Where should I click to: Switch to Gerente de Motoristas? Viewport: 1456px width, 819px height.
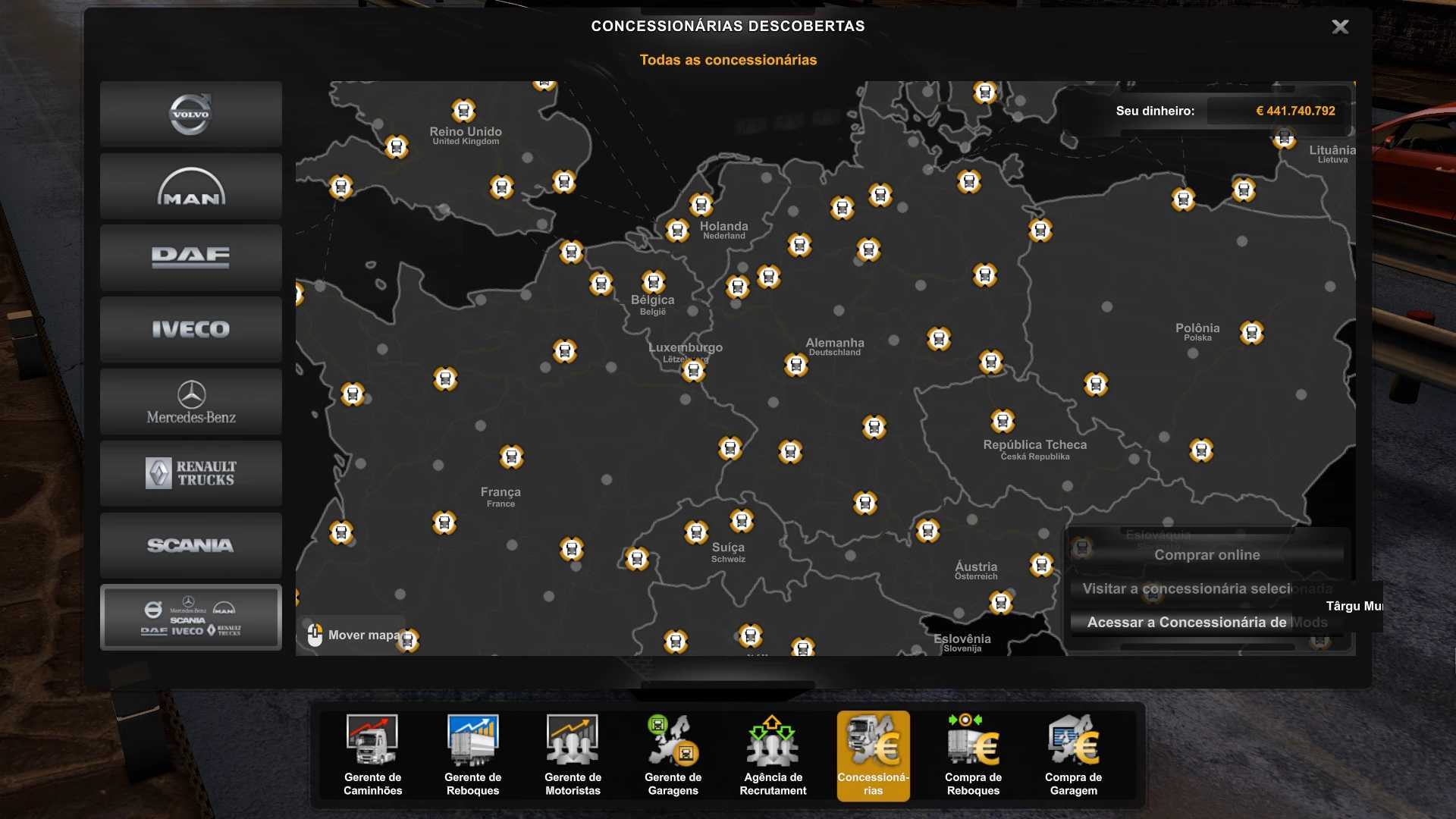tap(573, 755)
